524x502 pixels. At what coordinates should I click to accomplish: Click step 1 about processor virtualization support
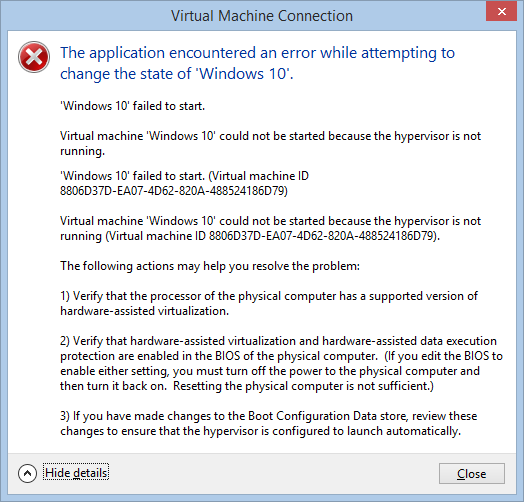click(x=269, y=303)
